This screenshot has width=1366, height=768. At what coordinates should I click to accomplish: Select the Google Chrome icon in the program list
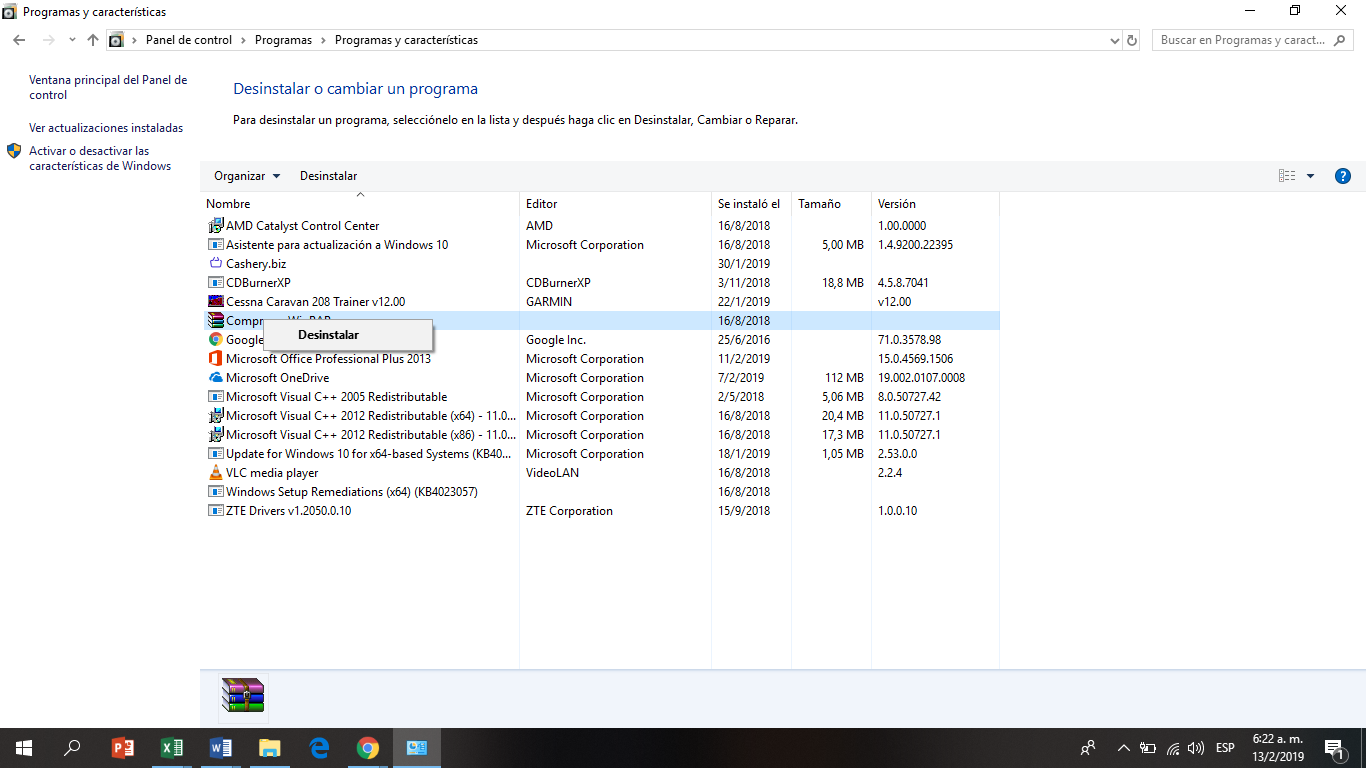(x=215, y=340)
